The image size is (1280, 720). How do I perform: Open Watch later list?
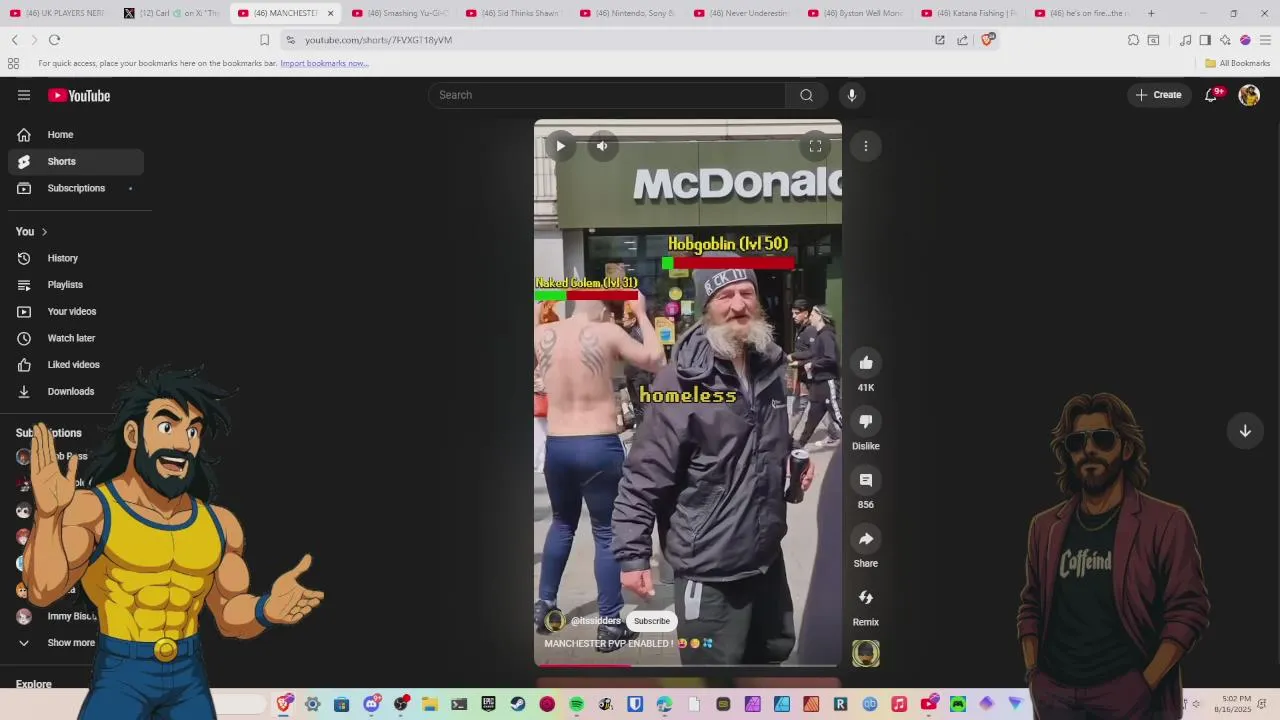click(76, 338)
